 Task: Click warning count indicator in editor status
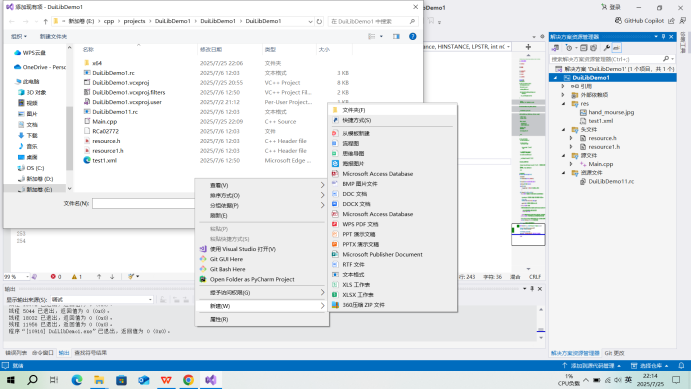coord(77,277)
